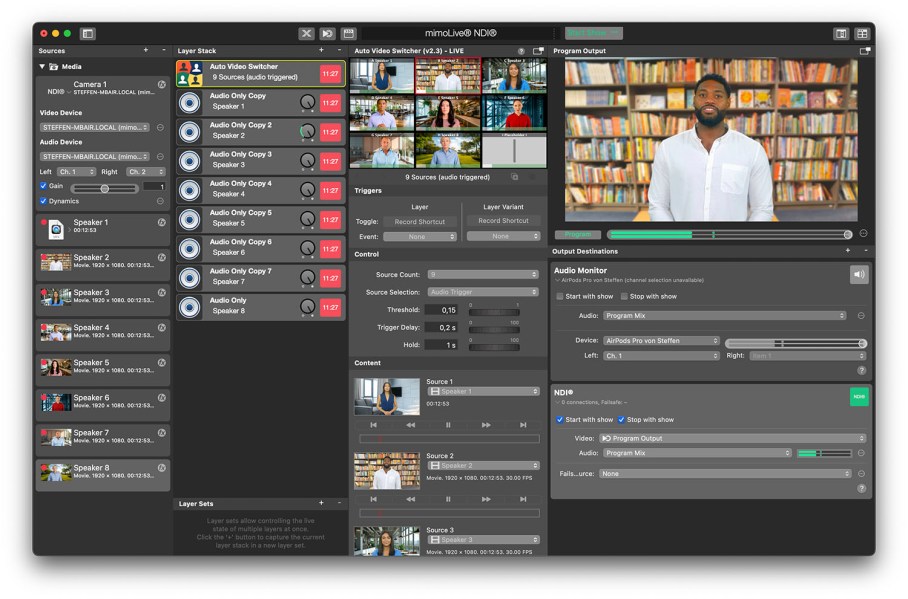This screenshot has height=599, width=908.
Task: Open the Left channel Ch. 1 dropdown in Sources
Action: point(76,171)
